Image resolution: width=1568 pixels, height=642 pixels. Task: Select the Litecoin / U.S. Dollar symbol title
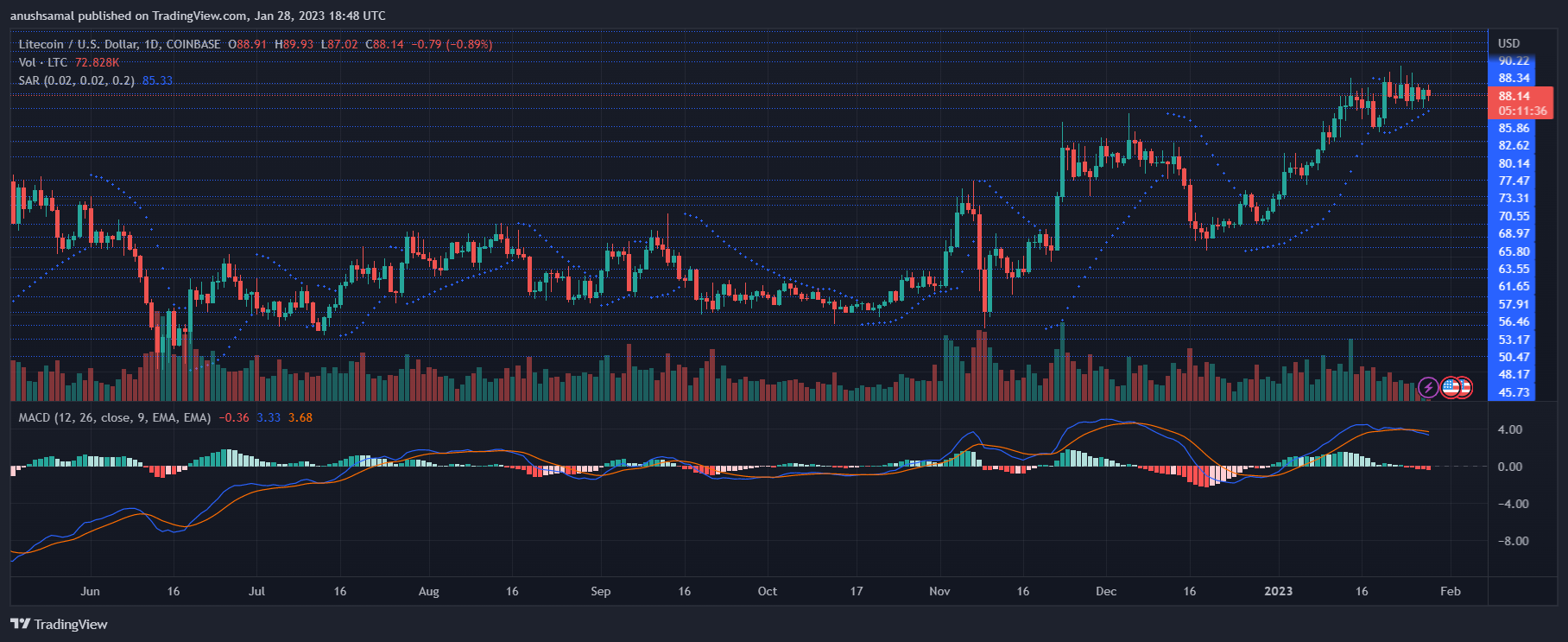(119, 44)
